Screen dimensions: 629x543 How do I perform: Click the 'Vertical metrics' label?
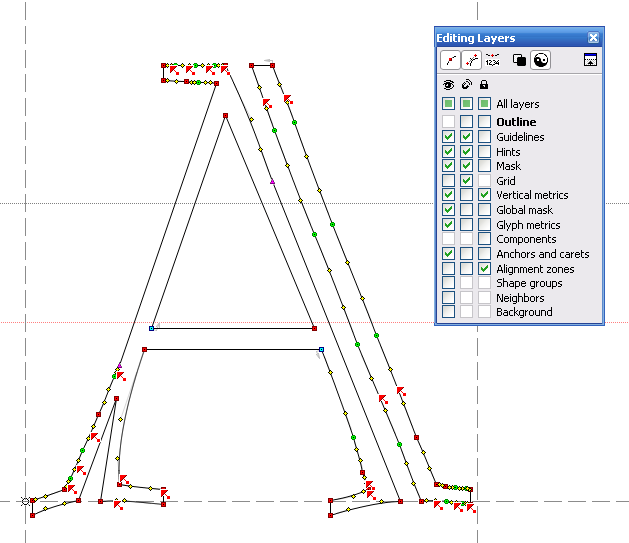532,195
